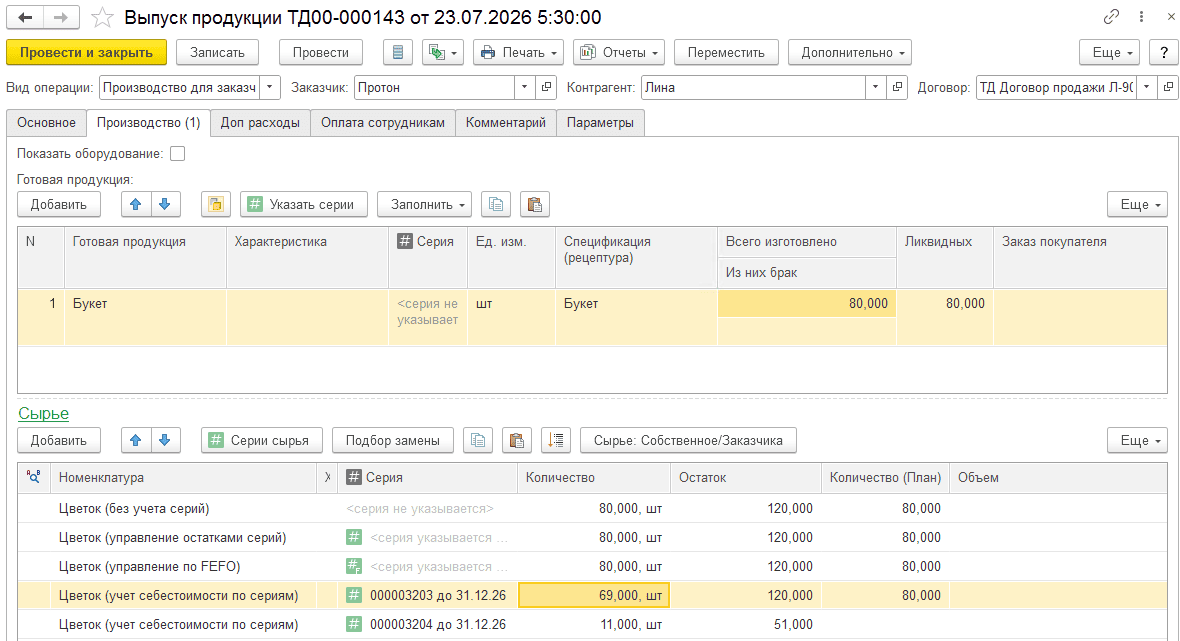Move raw material row down
Viewport: 1180px width, 641px height.
coord(165,441)
